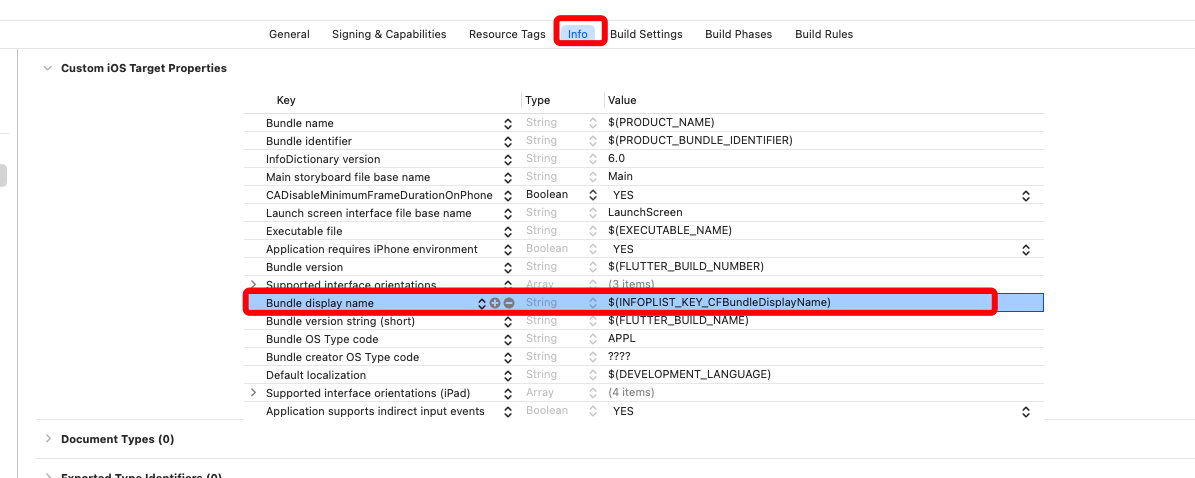Click key stepper arrows beside Executable file
Image resolution: width=1195 pixels, height=478 pixels.
pyautogui.click(x=508, y=231)
